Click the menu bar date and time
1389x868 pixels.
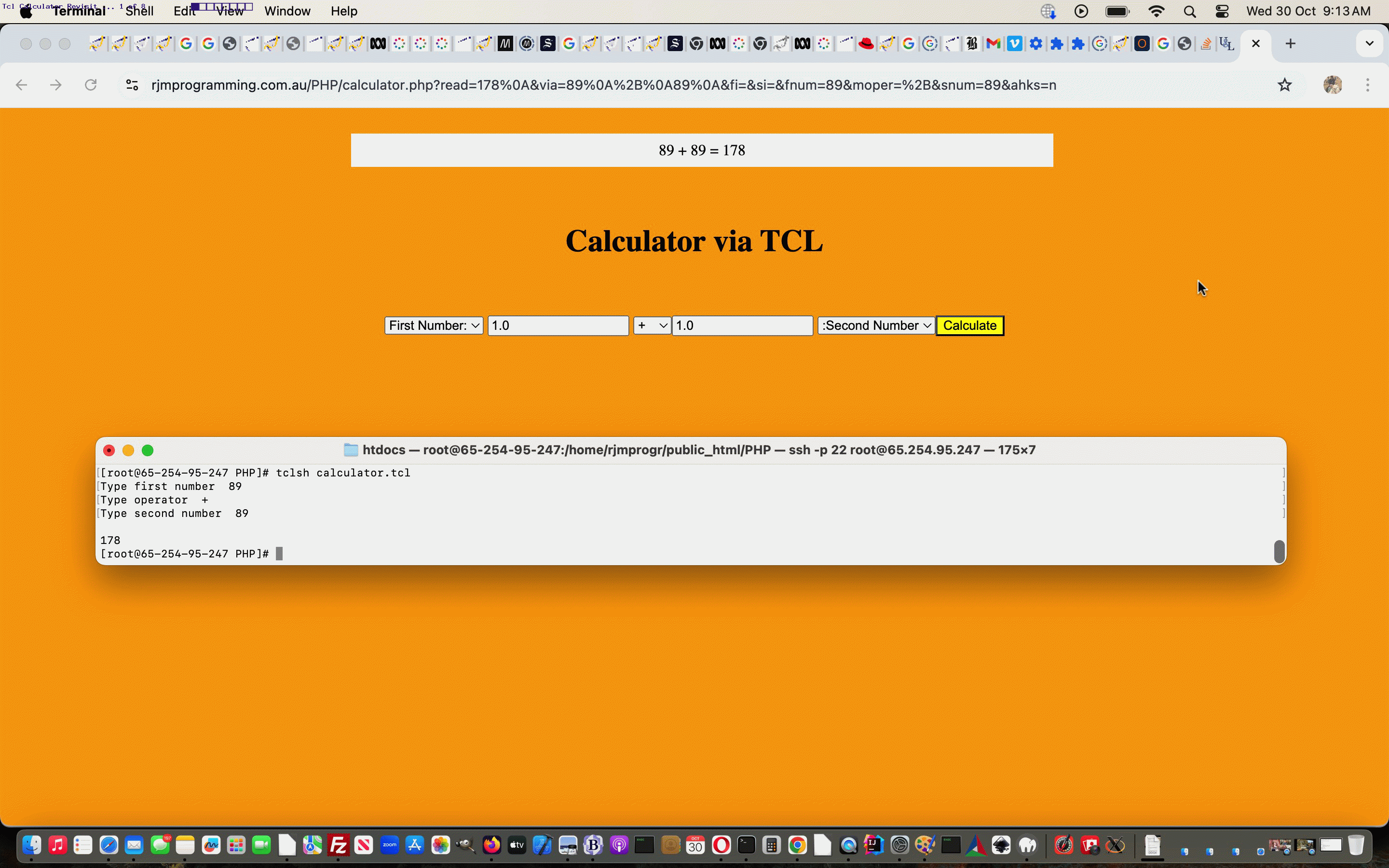[1308, 12]
